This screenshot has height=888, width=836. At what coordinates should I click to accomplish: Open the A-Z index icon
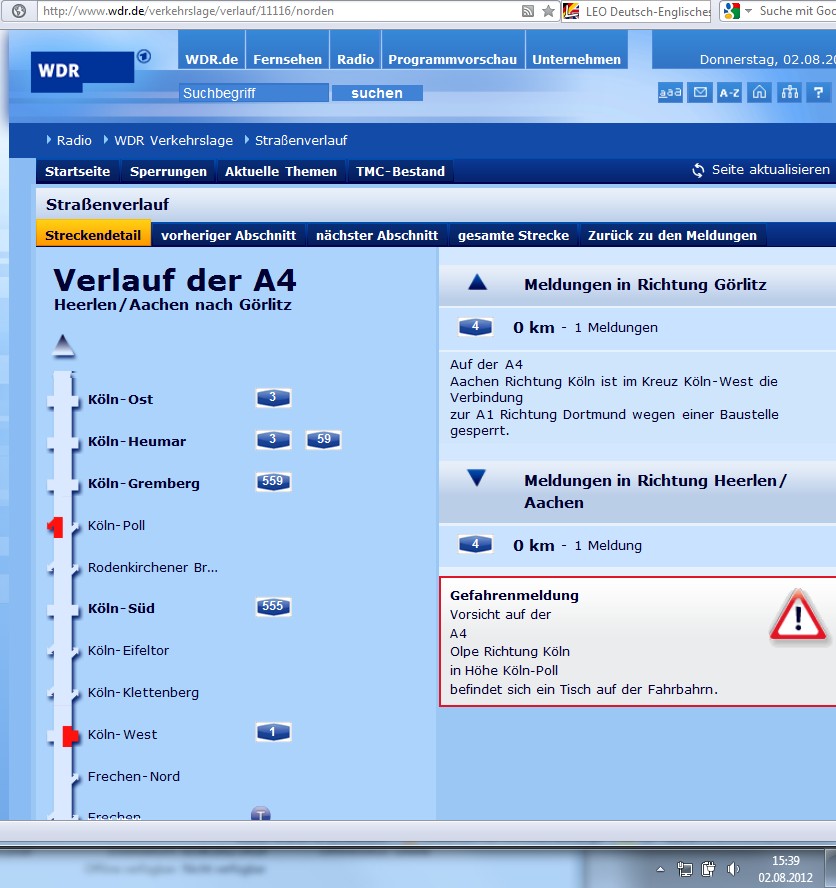coord(730,93)
